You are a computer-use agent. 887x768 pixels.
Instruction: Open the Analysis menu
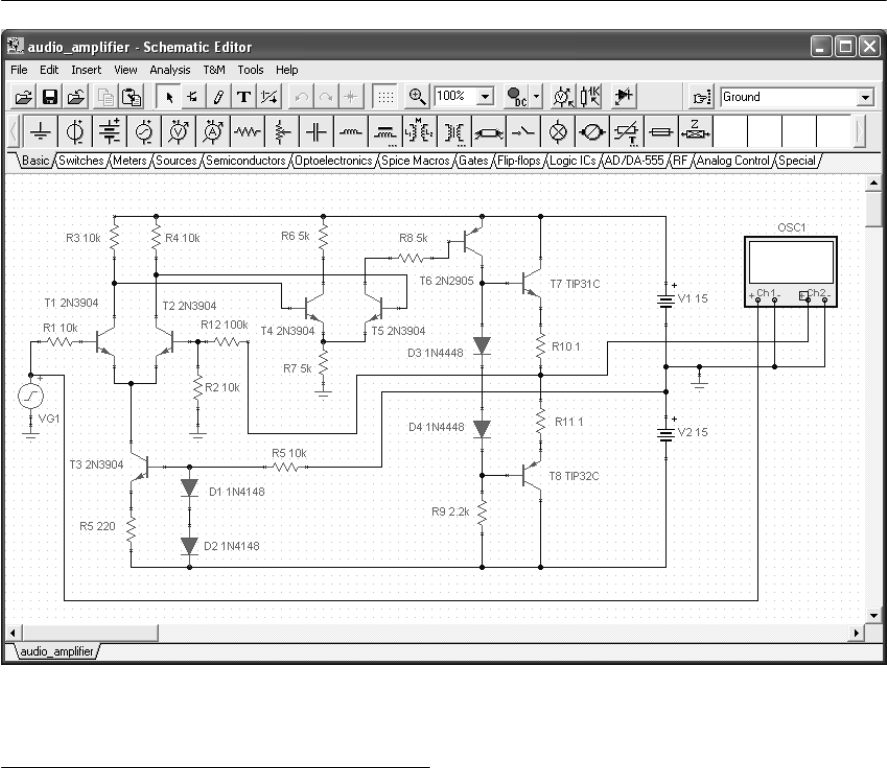coord(170,70)
